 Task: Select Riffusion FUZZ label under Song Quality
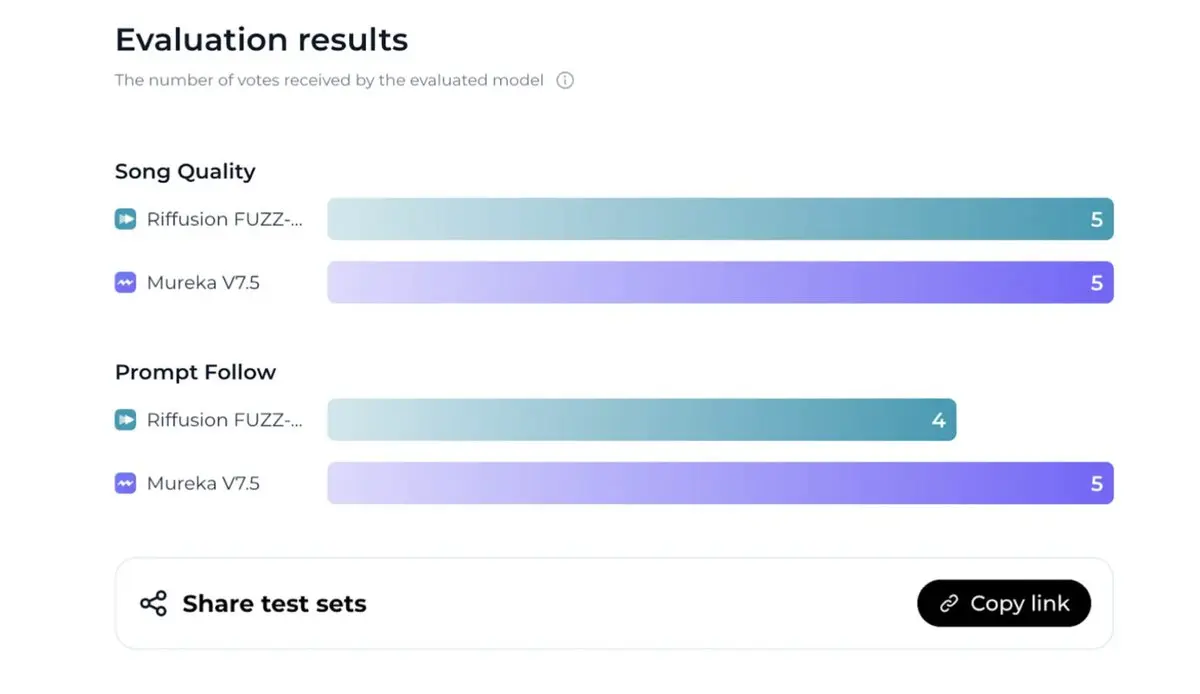(x=224, y=219)
